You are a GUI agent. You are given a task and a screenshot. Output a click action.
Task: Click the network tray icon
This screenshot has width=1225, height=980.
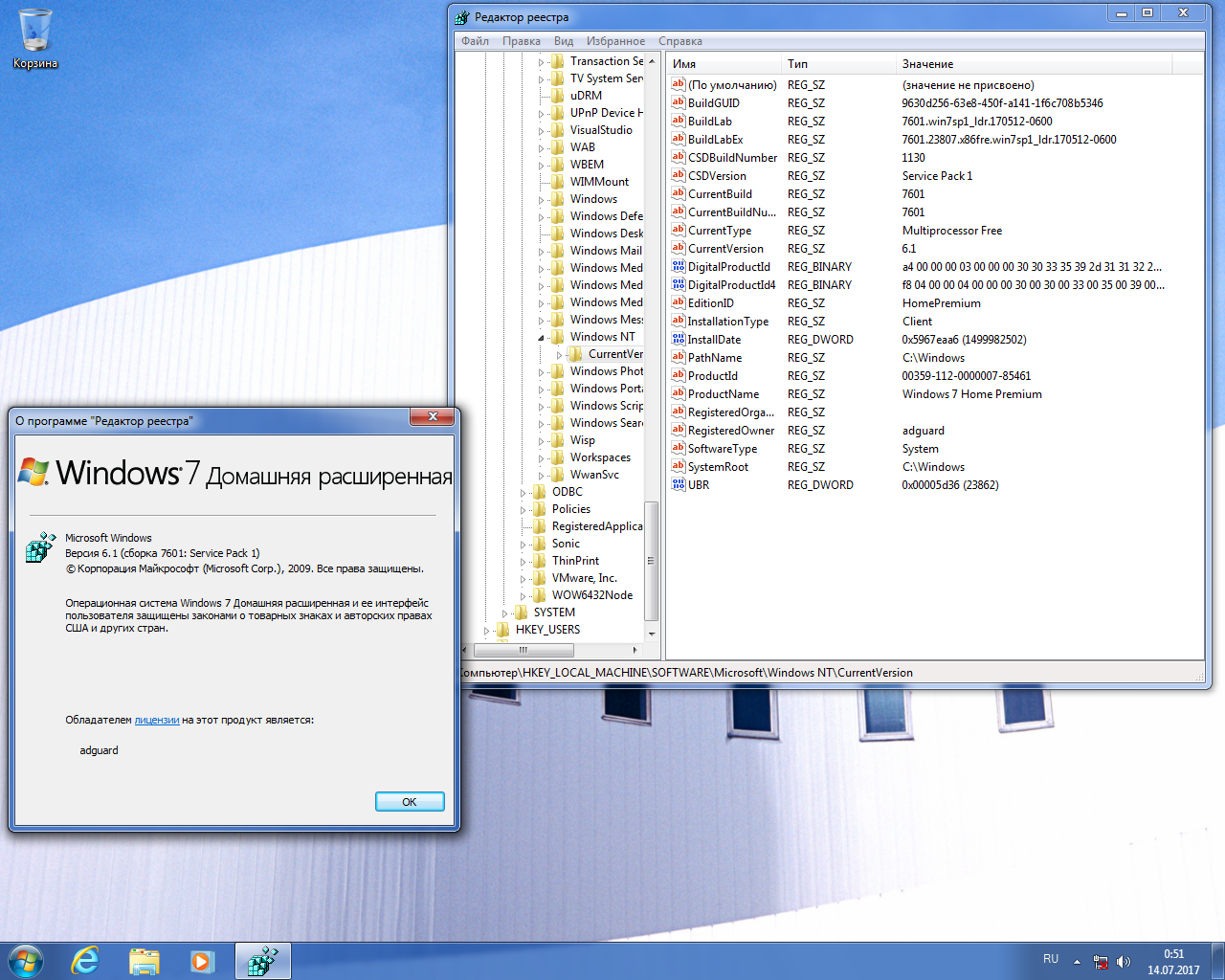(1101, 962)
